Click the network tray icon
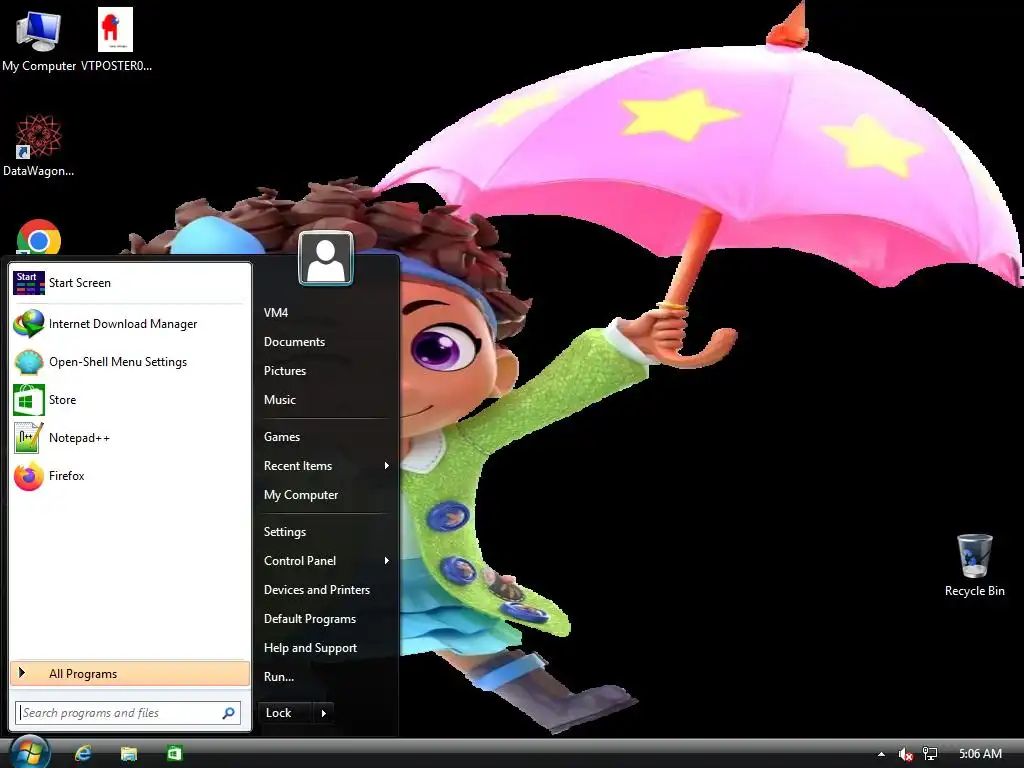 click(930, 754)
